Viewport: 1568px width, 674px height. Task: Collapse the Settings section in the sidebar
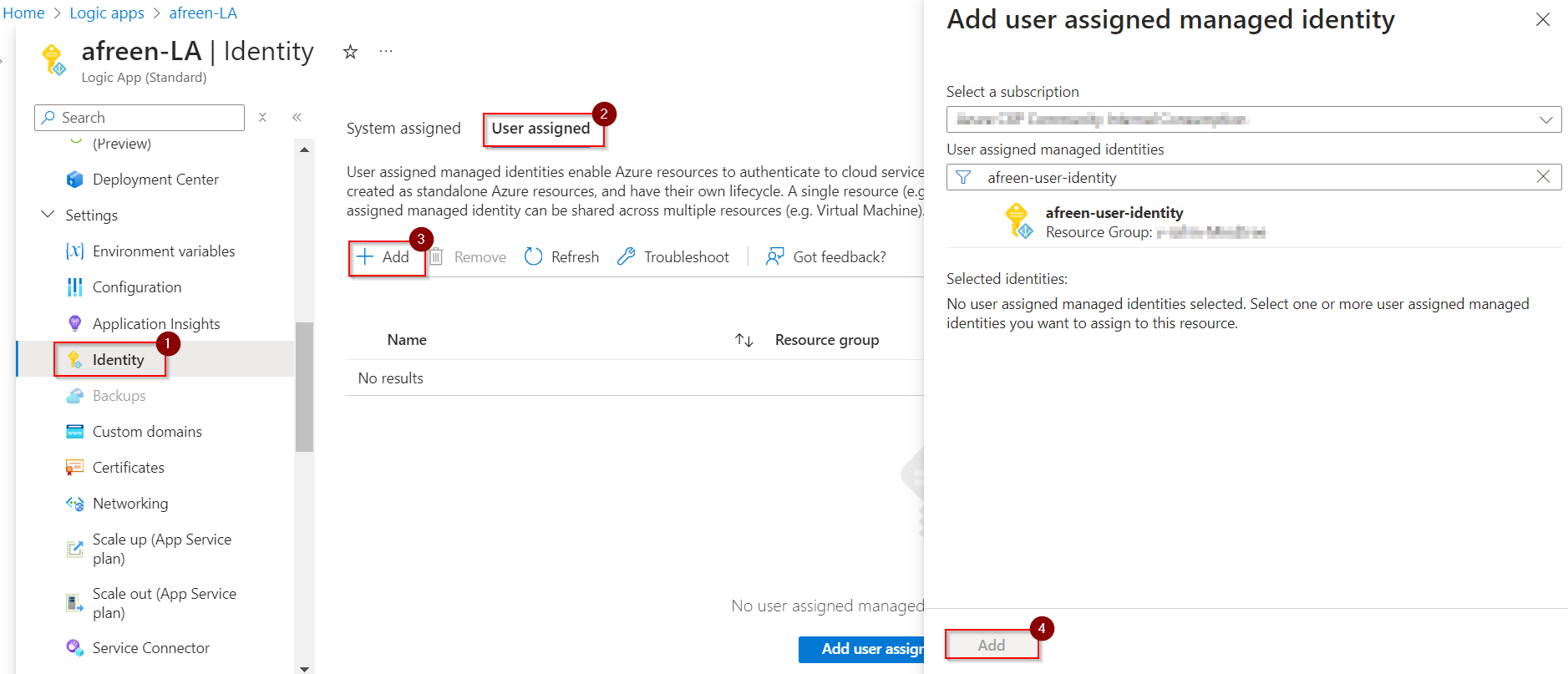click(x=48, y=215)
